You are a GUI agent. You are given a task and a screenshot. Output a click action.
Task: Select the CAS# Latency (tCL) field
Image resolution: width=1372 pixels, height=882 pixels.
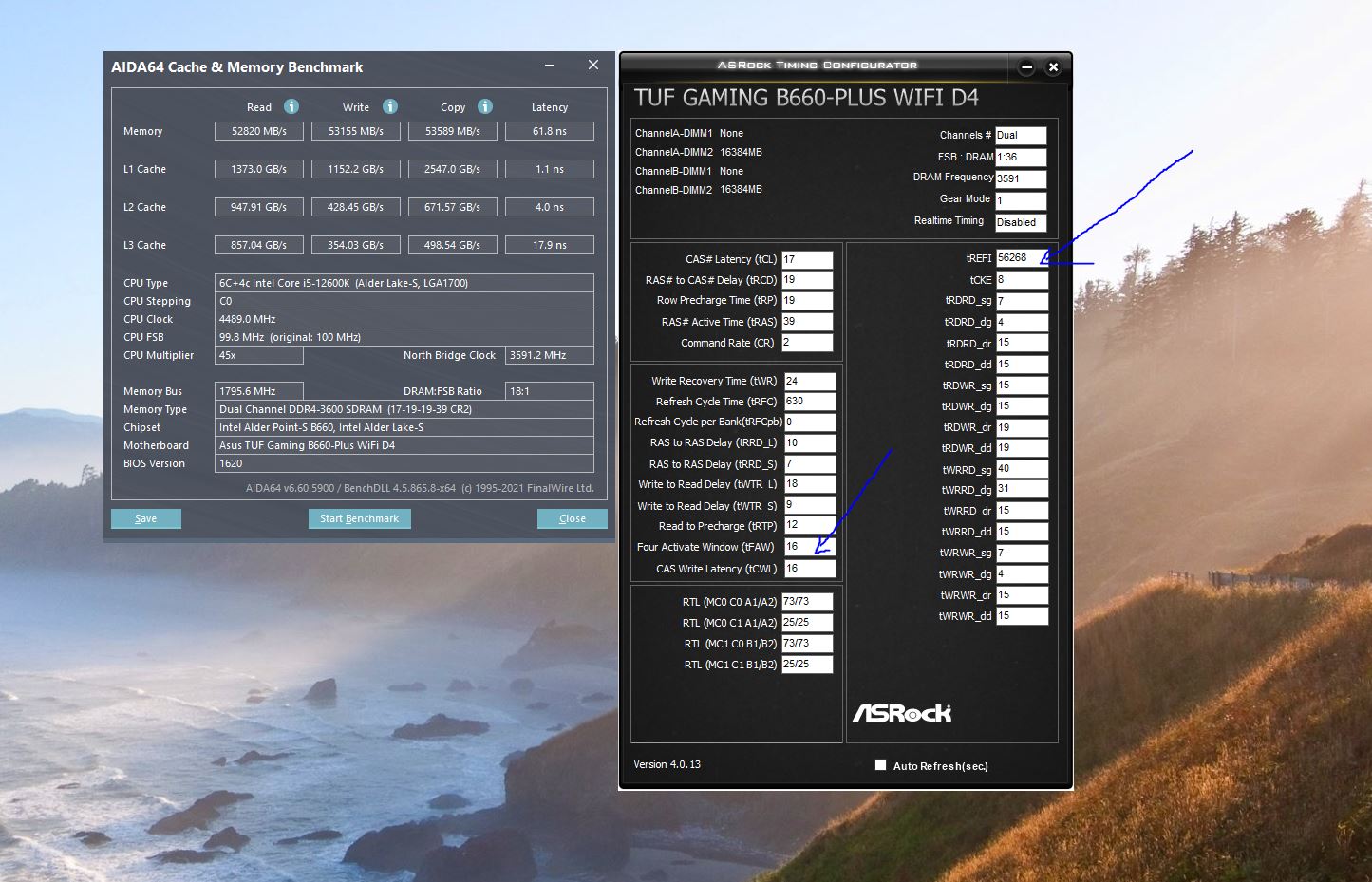coord(807,259)
